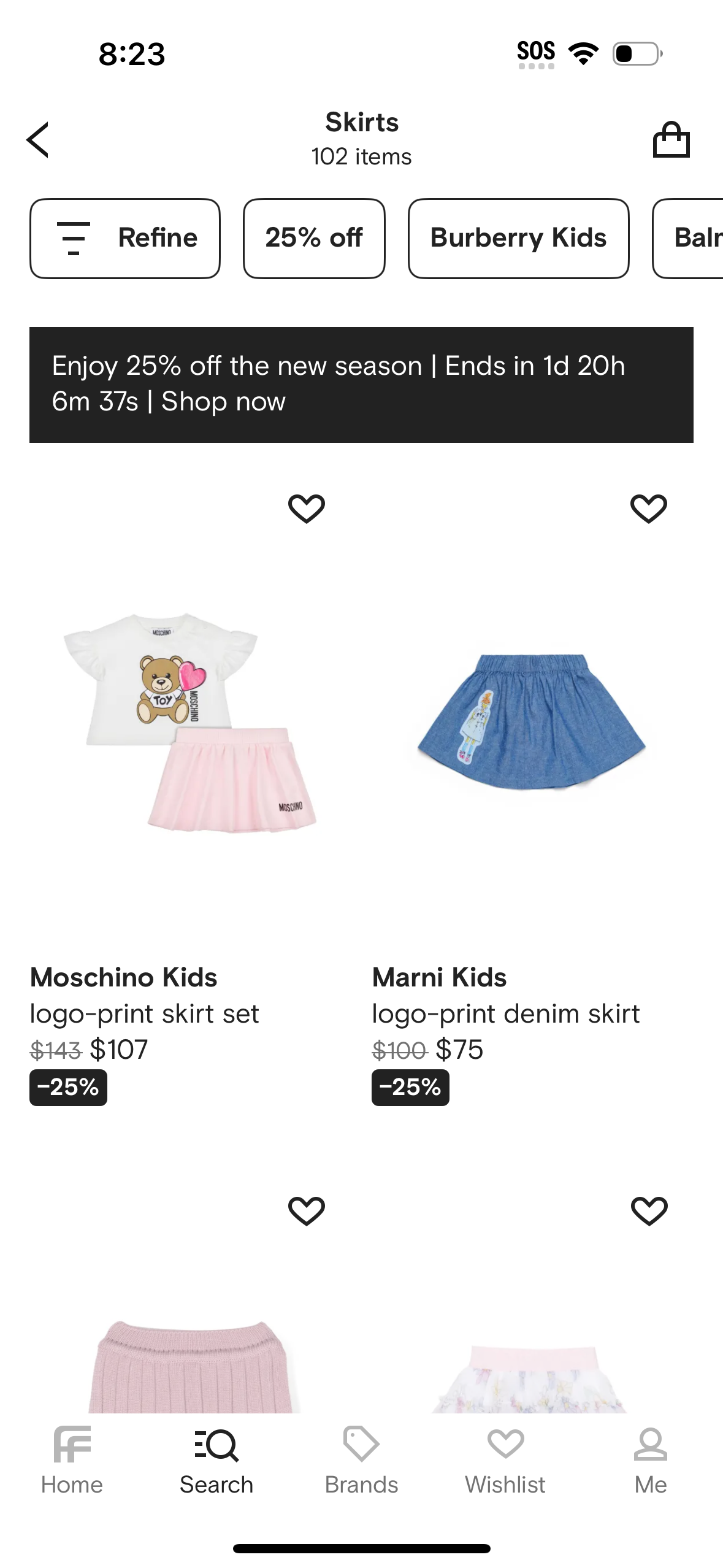Viewport: 723px width, 1568px height.
Task: Open Moschino Kids logo-print skirt set title
Action: [145, 1013]
